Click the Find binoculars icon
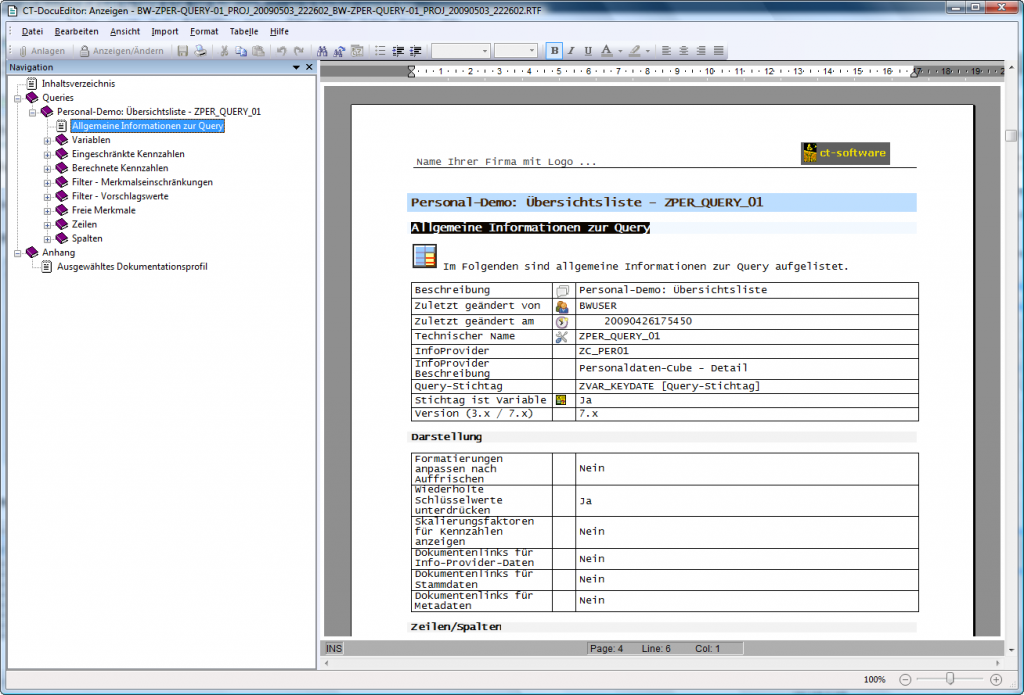The width and height of the screenshot is (1024, 695). [322, 51]
